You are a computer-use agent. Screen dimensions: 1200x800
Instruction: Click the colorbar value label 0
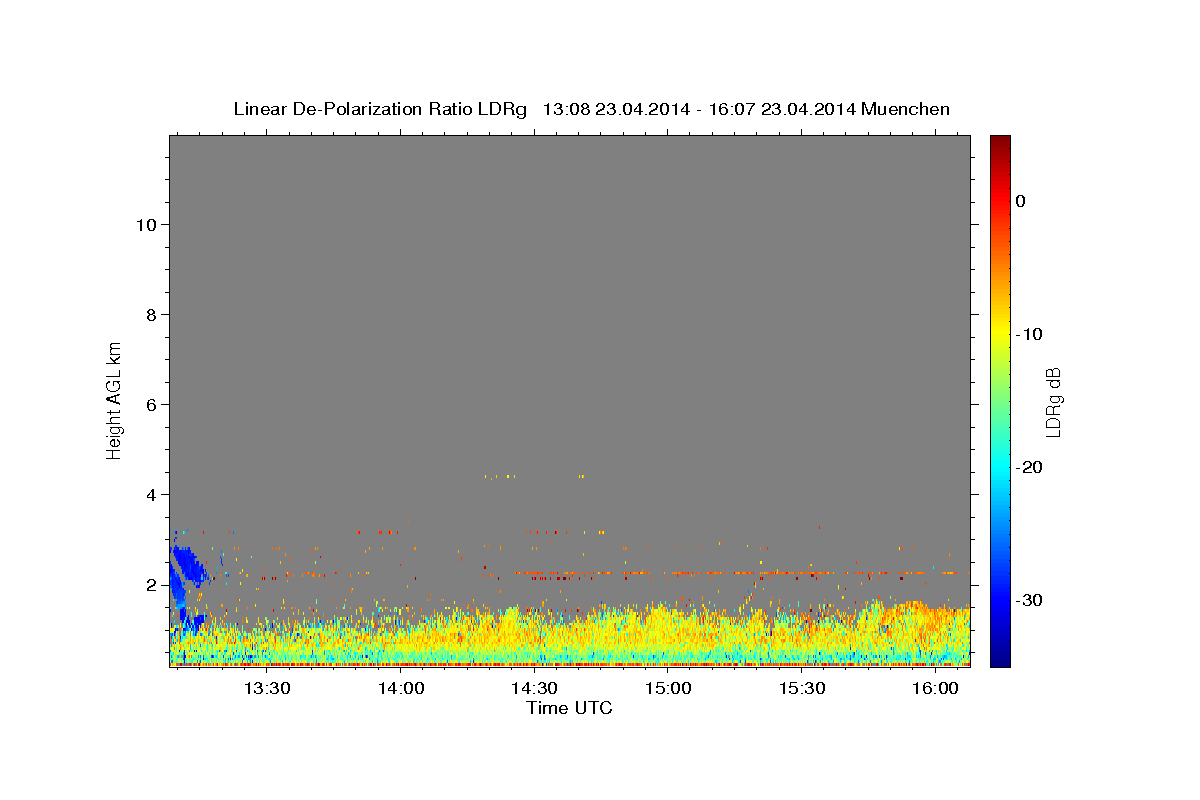click(1020, 201)
